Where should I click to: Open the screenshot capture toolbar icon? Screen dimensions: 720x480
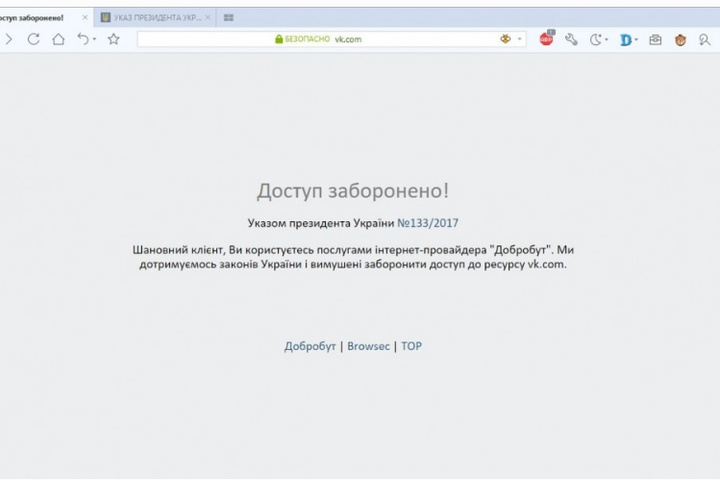[656, 39]
